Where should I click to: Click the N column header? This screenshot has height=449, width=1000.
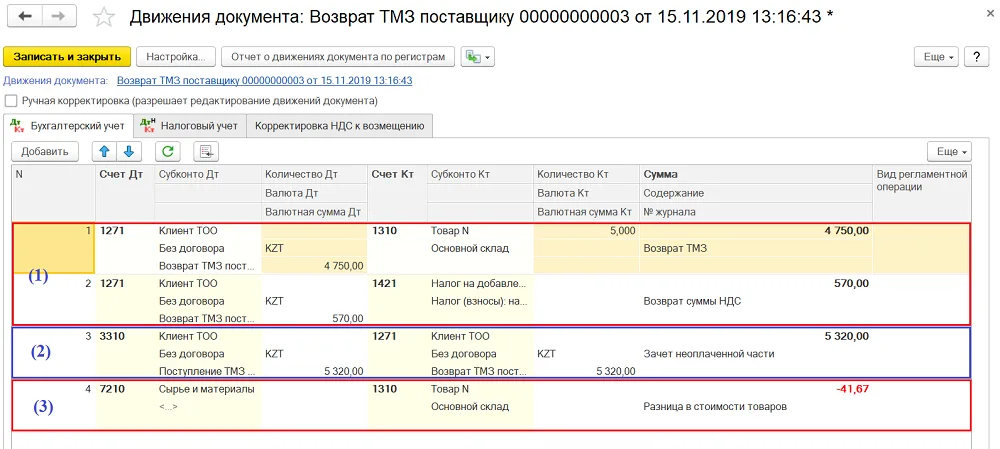point(54,193)
